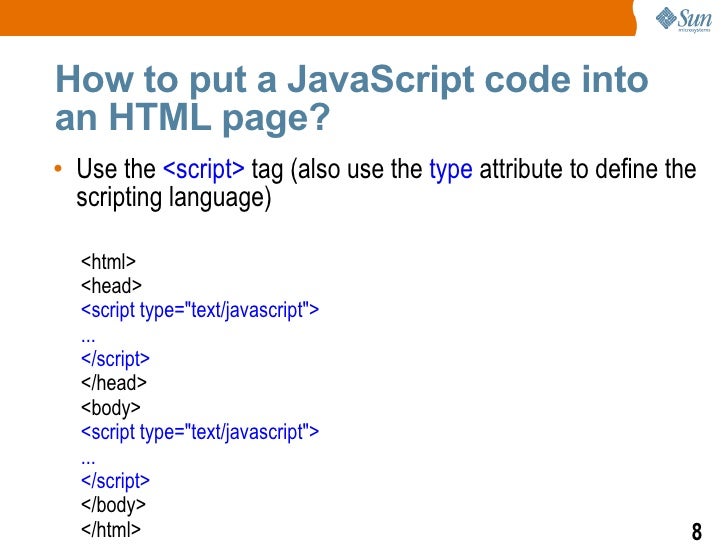Select the blue 'type' word in the bullet
728x546 pixels.
click(x=450, y=170)
